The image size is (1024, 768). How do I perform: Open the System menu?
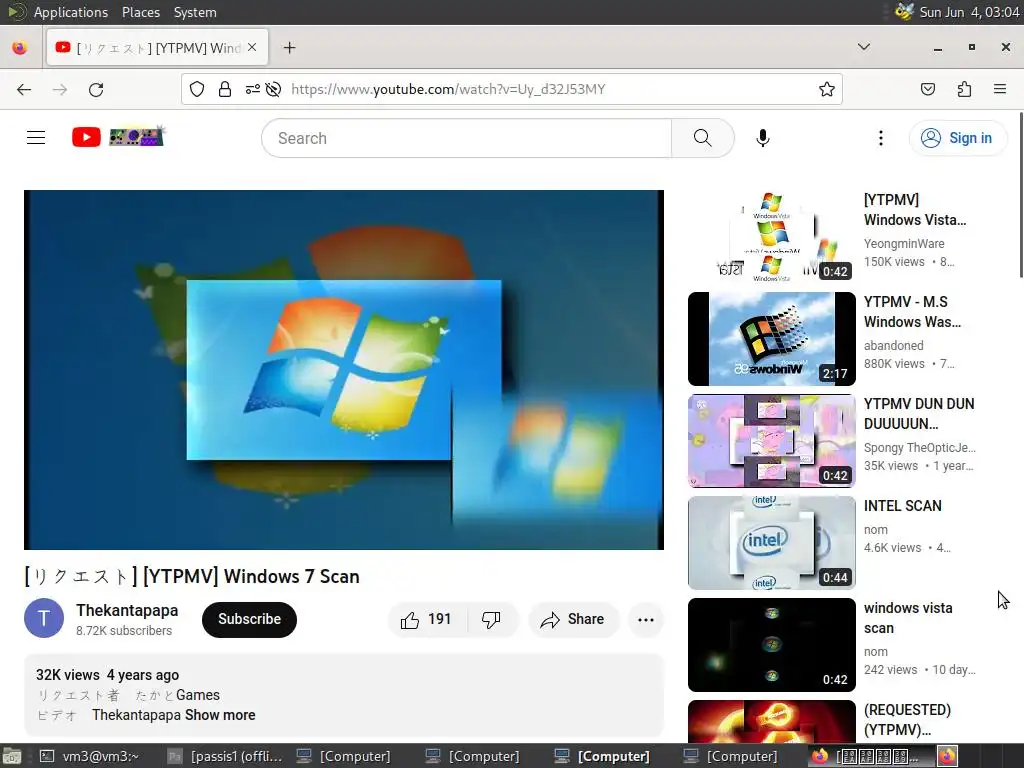pos(195,12)
